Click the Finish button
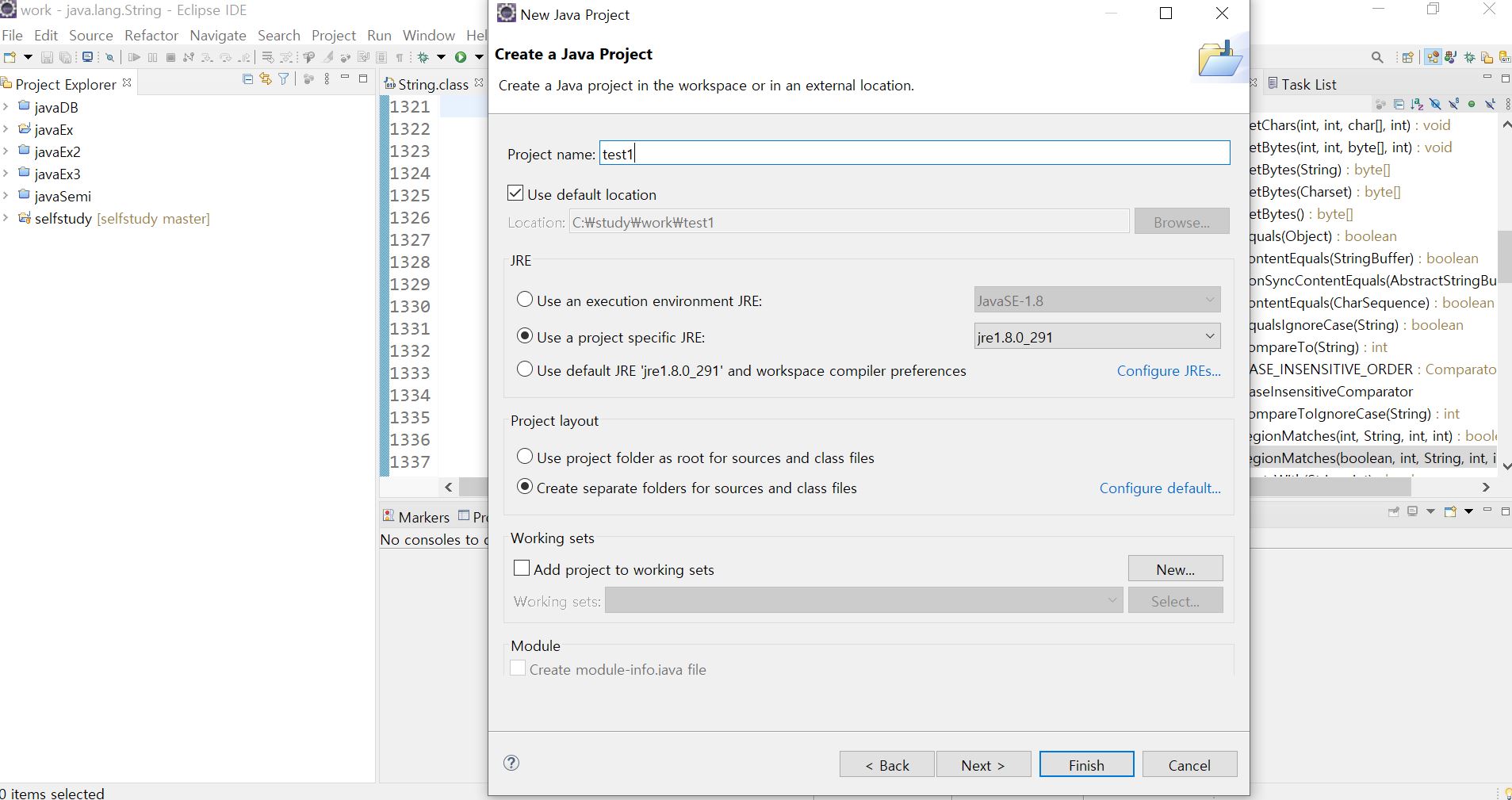The height and width of the screenshot is (800, 1512). pyautogui.click(x=1086, y=764)
